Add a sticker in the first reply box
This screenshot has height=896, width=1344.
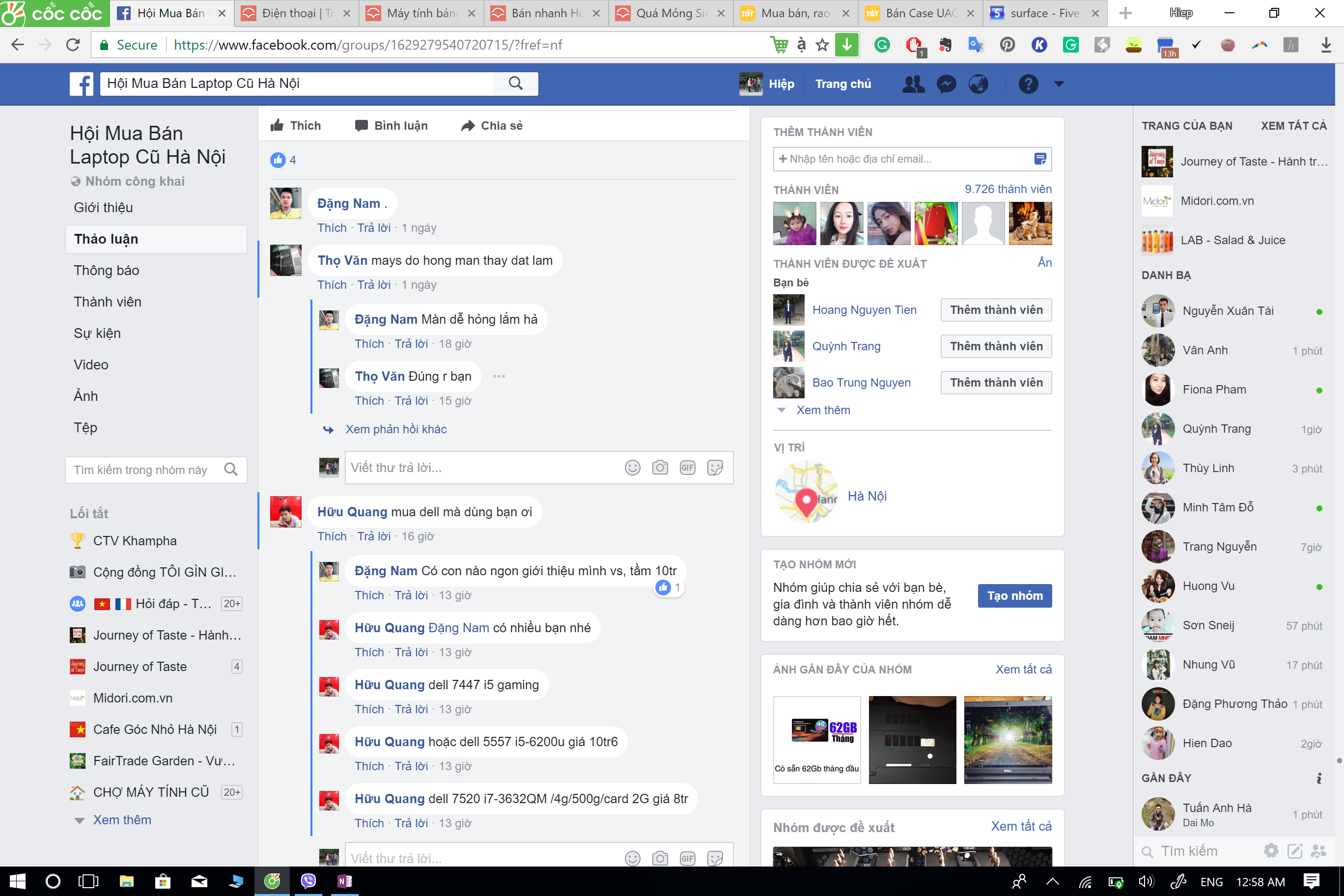(715, 468)
